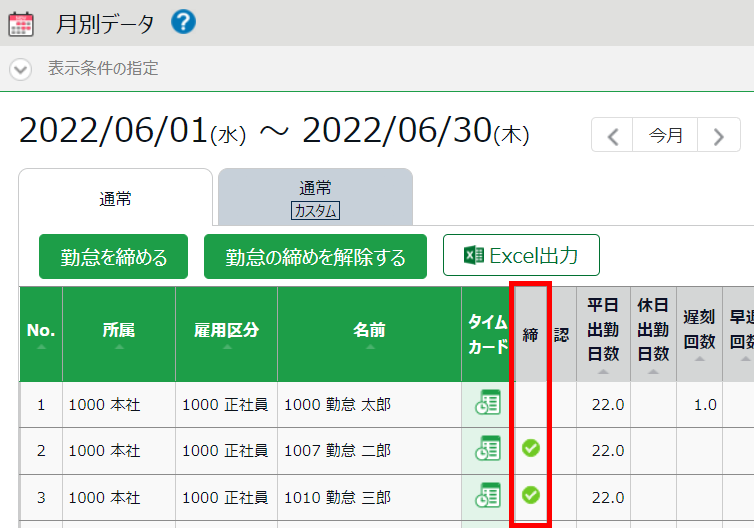Select the first 通常 tab
The image size is (754, 528).
[x=115, y=198]
